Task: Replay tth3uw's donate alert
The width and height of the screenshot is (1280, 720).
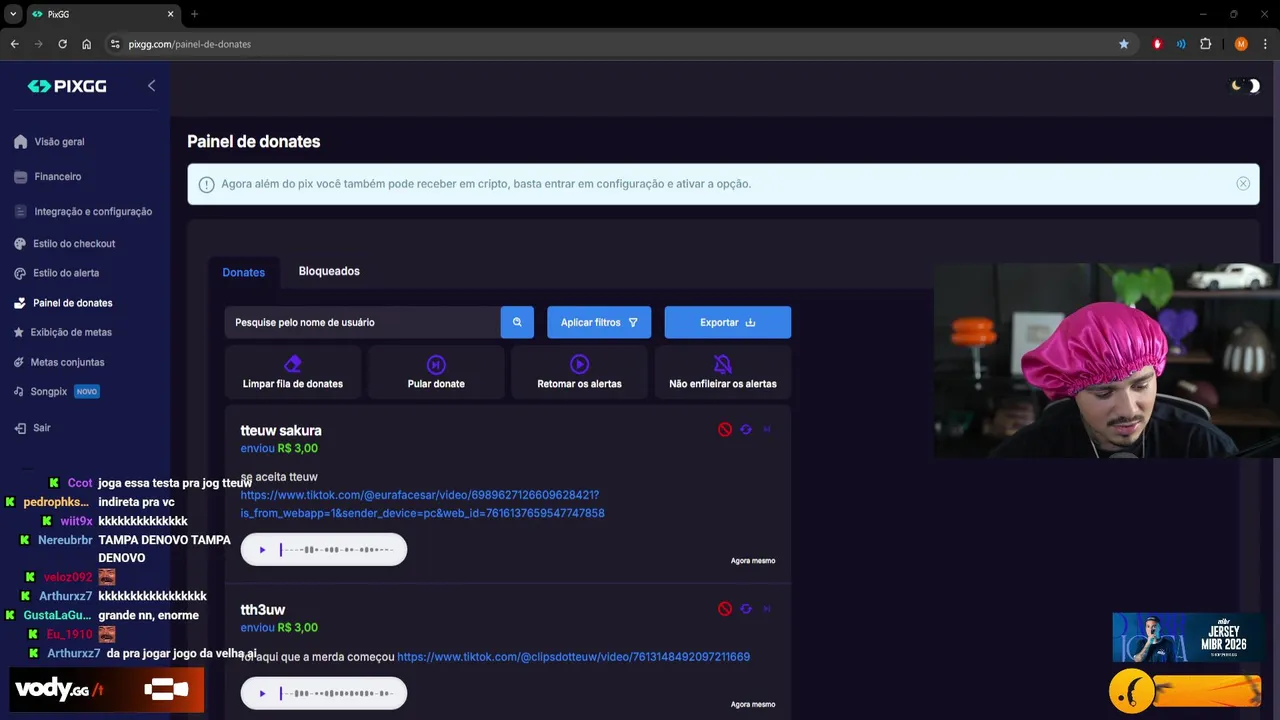Action: pyautogui.click(x=746, y=608)
